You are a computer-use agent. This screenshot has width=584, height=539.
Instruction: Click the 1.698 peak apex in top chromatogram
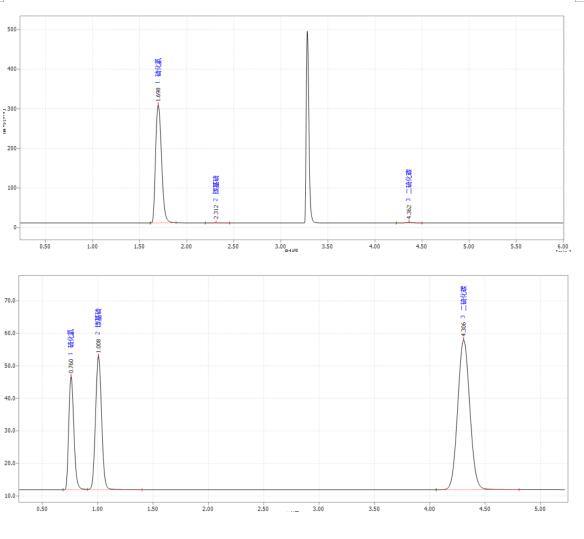pos(158,104)
